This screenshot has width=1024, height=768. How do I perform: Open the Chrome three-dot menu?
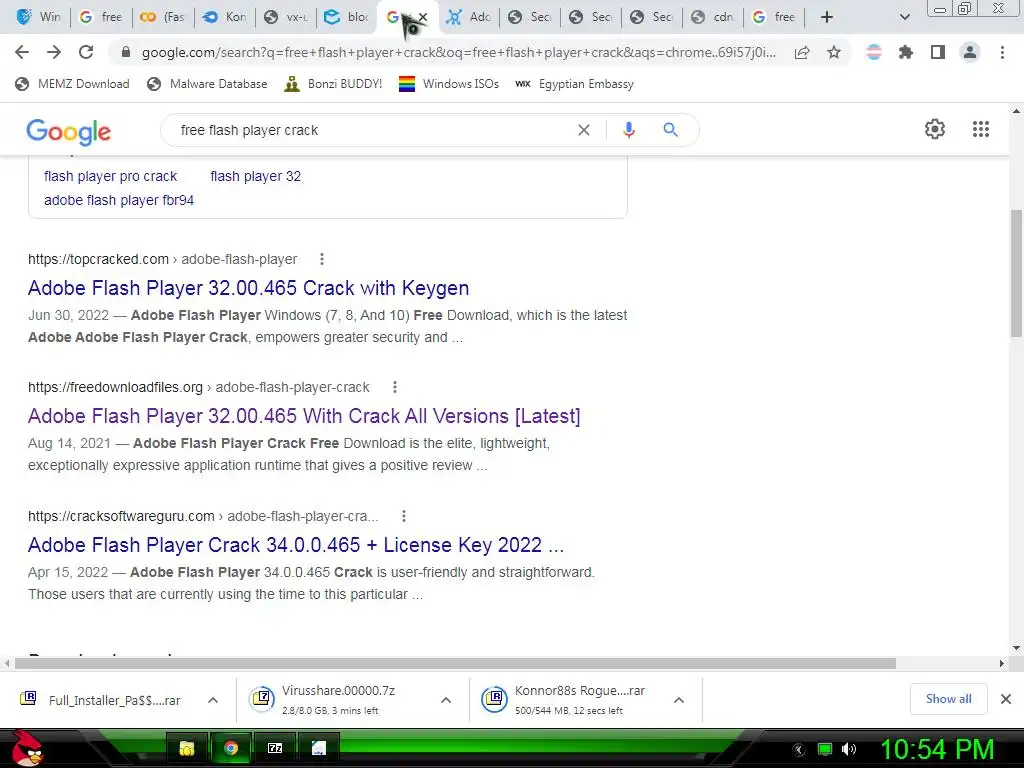(x=1002, y=52)
